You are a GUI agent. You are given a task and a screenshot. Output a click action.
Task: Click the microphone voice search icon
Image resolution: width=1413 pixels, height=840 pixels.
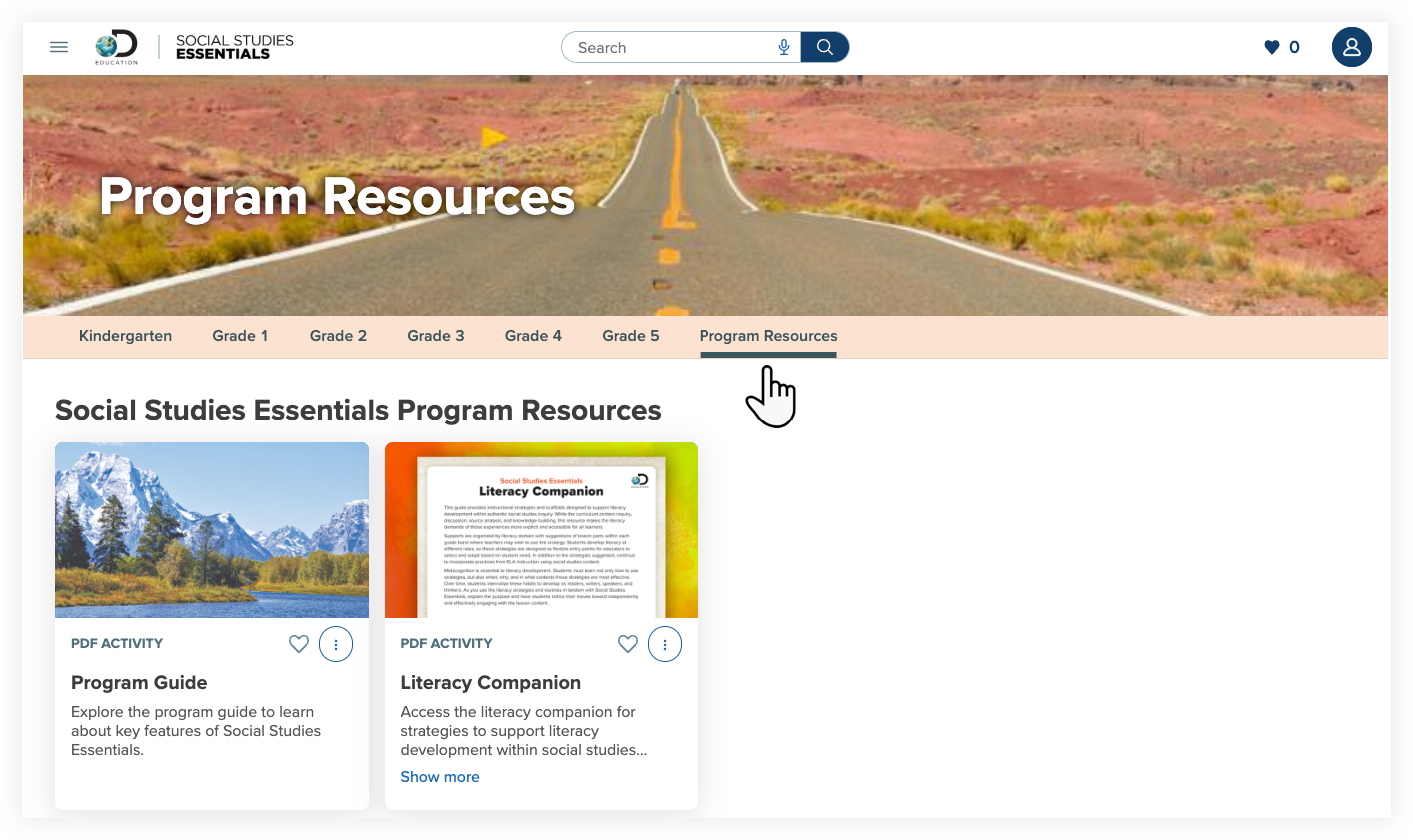(784, 47)
